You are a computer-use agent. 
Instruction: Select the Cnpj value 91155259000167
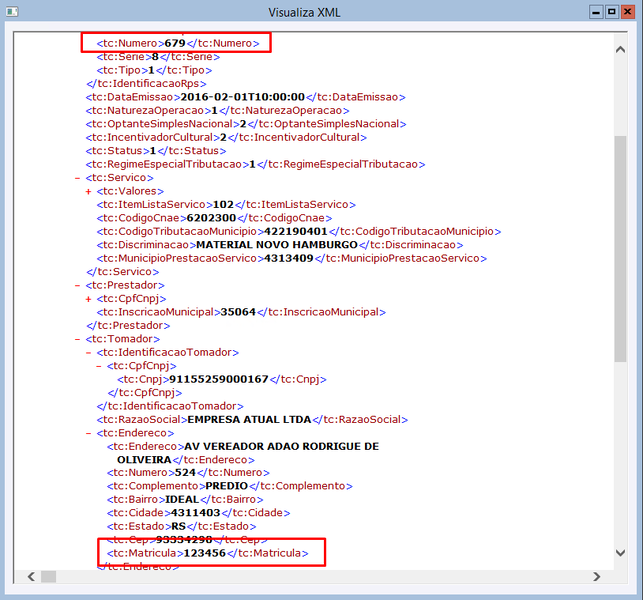(219, 379)
